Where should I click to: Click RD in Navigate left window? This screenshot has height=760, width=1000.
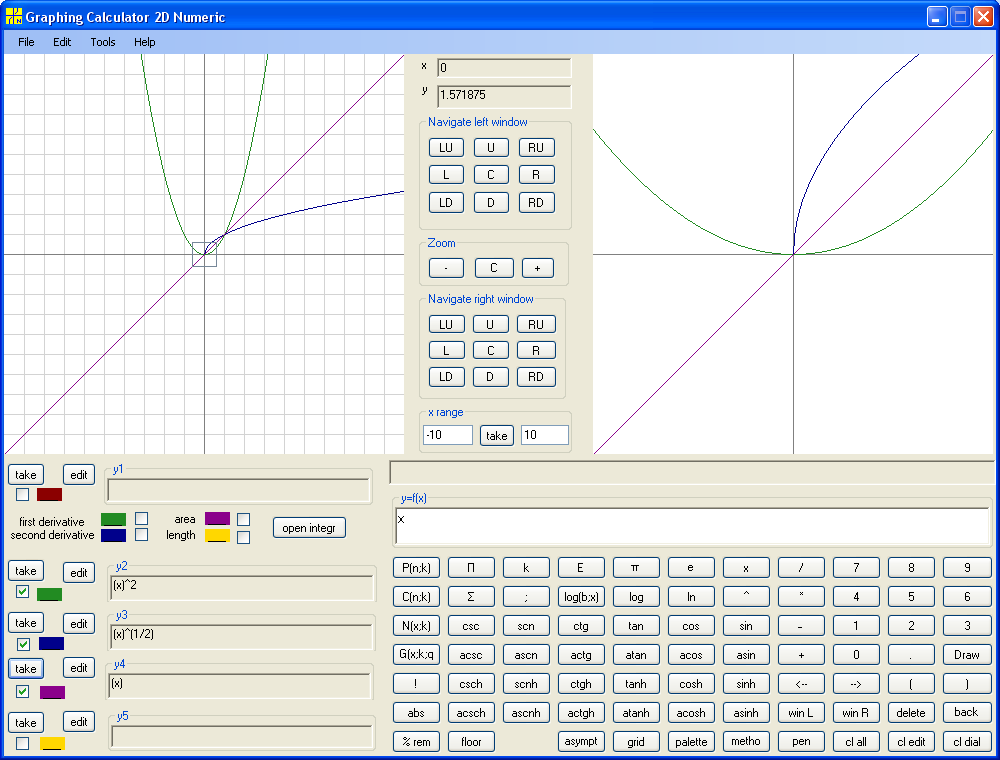[x=536, y=203]
